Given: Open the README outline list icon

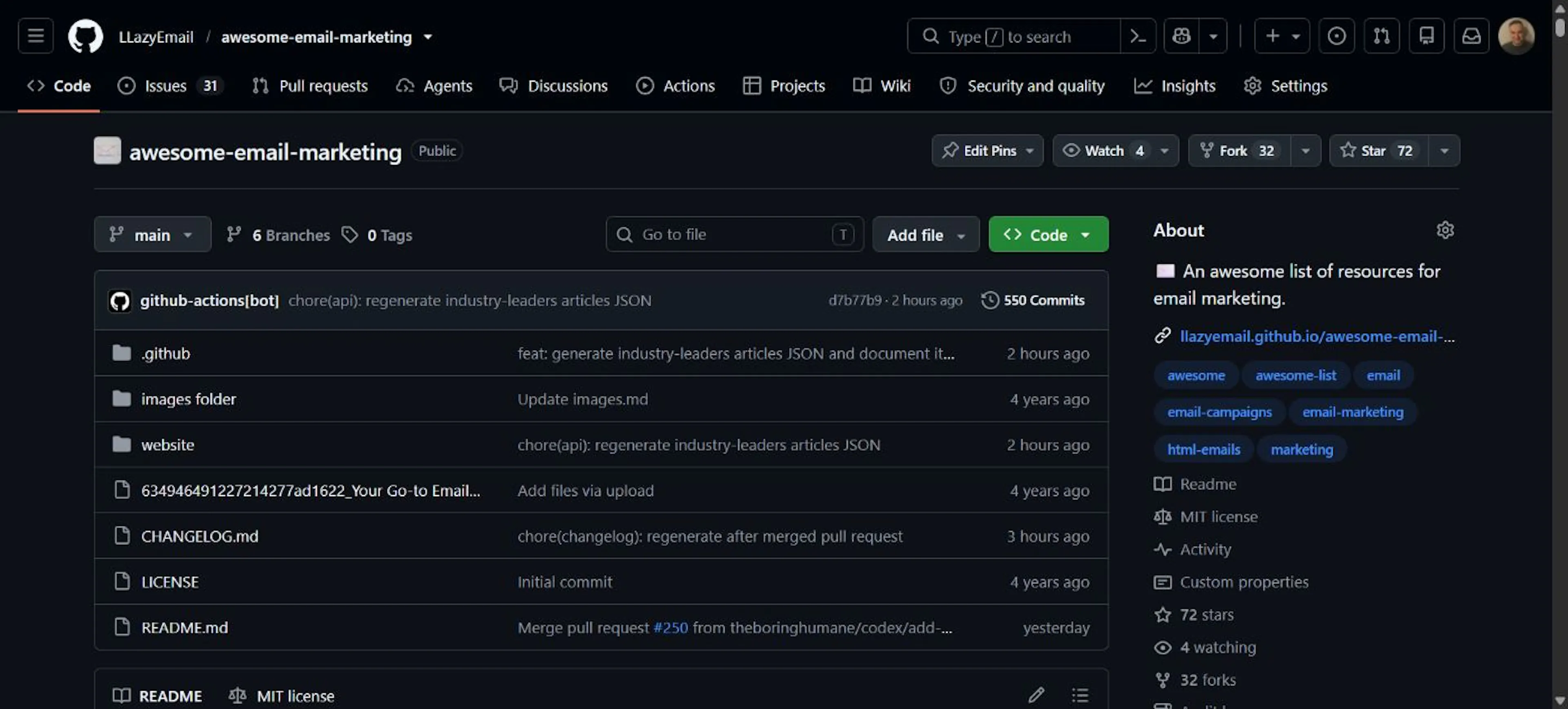Looking at the screenshot, I should coord(1080,695).
